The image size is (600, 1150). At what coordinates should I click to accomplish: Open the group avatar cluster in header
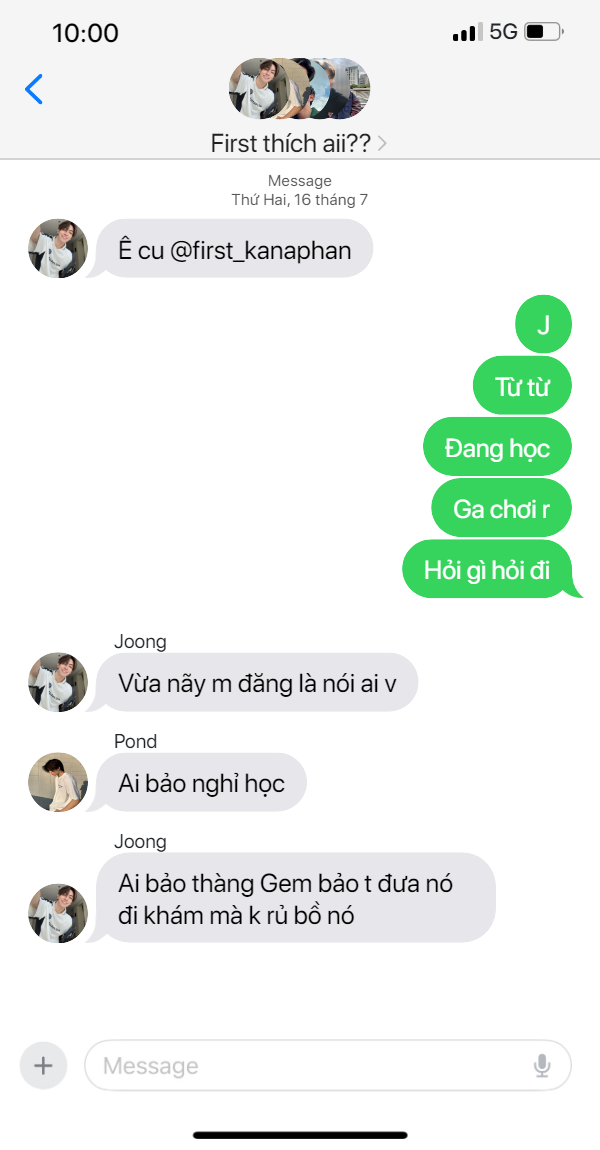point(299,89)
